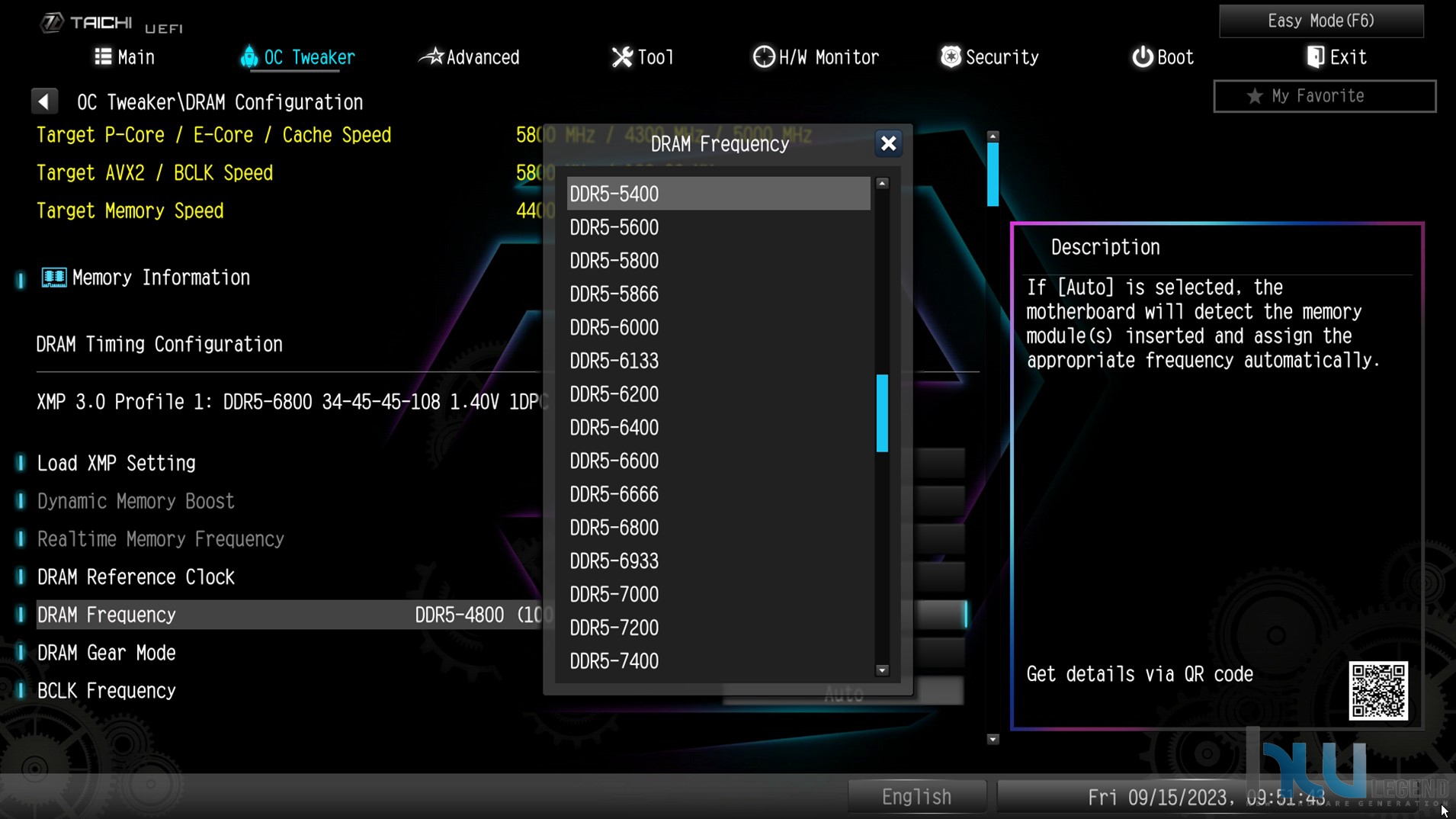Click the Exit door icon
The height and width of the screenshot is (819, 1456).
[x=1316, y=57]
